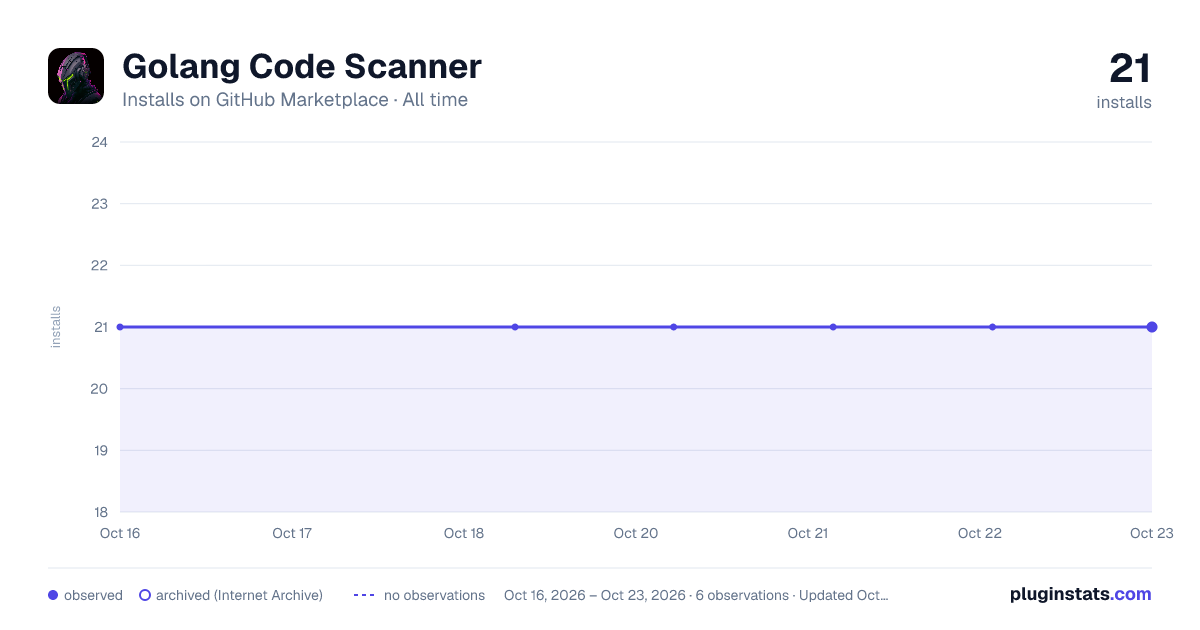The height and width of the screenshot is (630, 1200).
Task: Open the pluginstats.com link
Action: pyautogui.click(x=1080, y=594)
